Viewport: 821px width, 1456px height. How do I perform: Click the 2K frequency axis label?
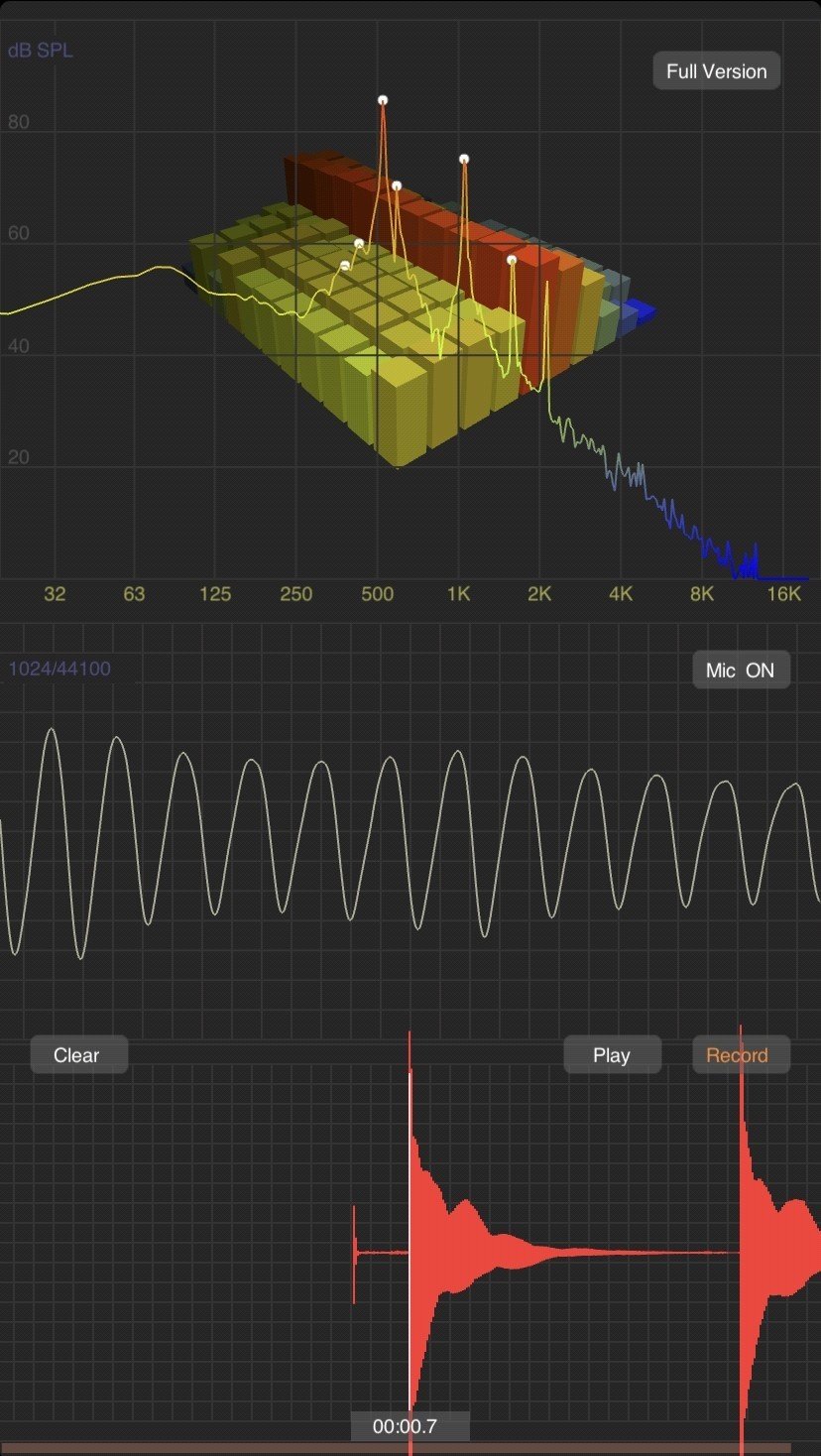pyautogui.click(x=539, y=594)
